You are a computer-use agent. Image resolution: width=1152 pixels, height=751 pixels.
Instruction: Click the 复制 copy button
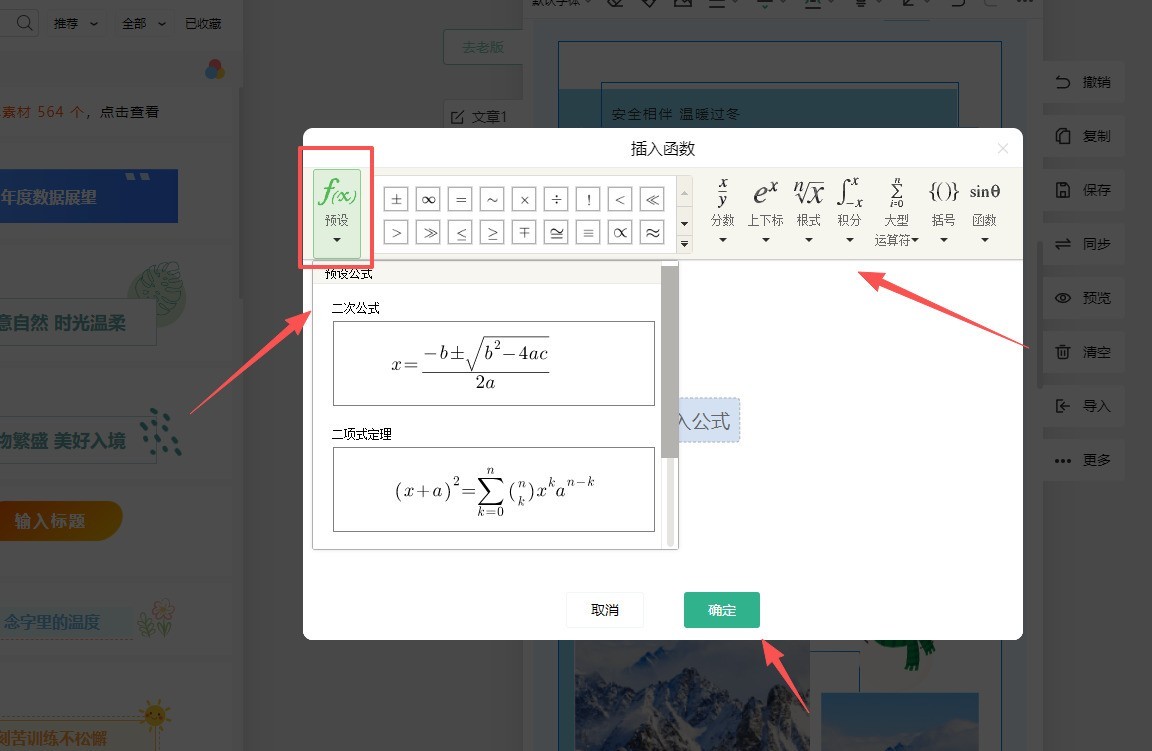click(1083, 136)
